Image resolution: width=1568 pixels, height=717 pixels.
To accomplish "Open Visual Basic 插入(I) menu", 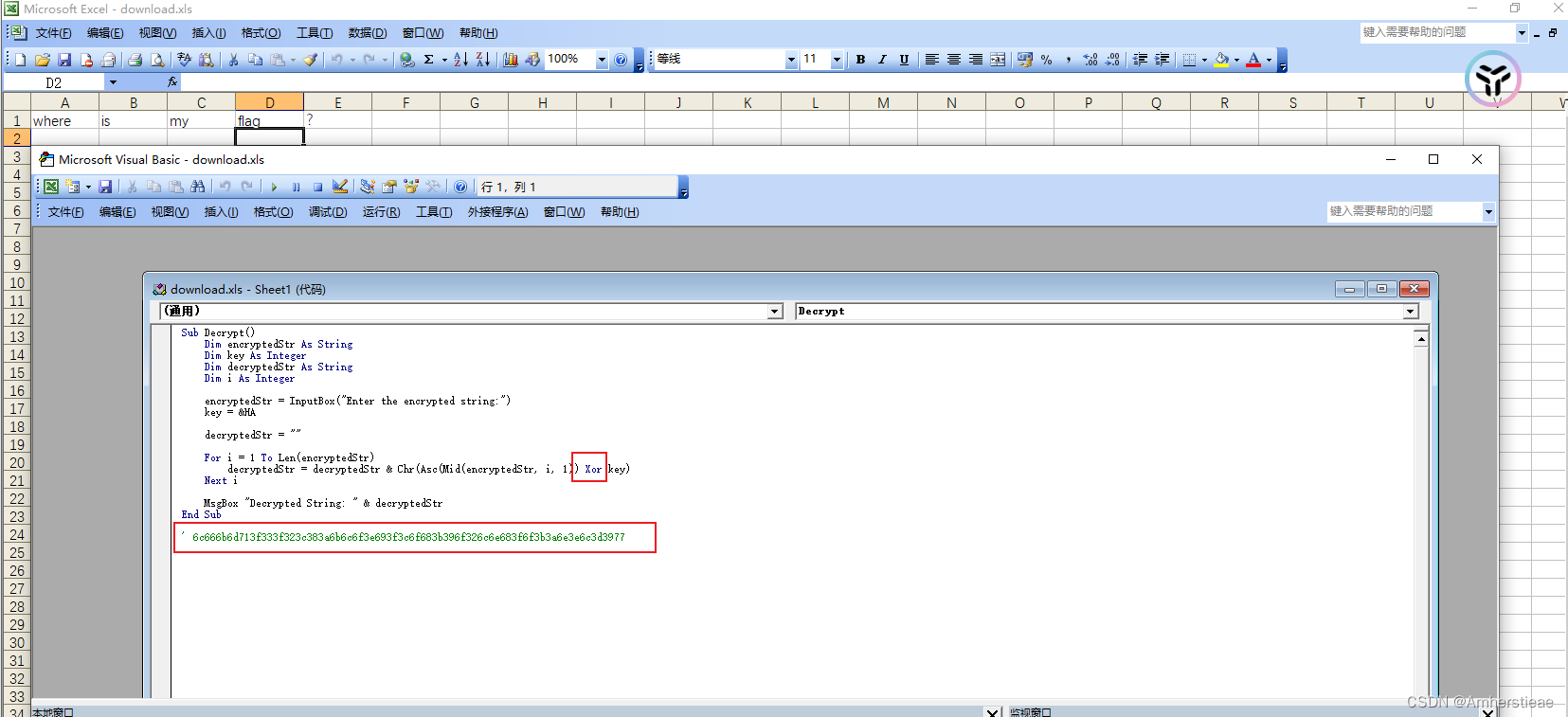I will pyautogui.click(x=222, y=212).
